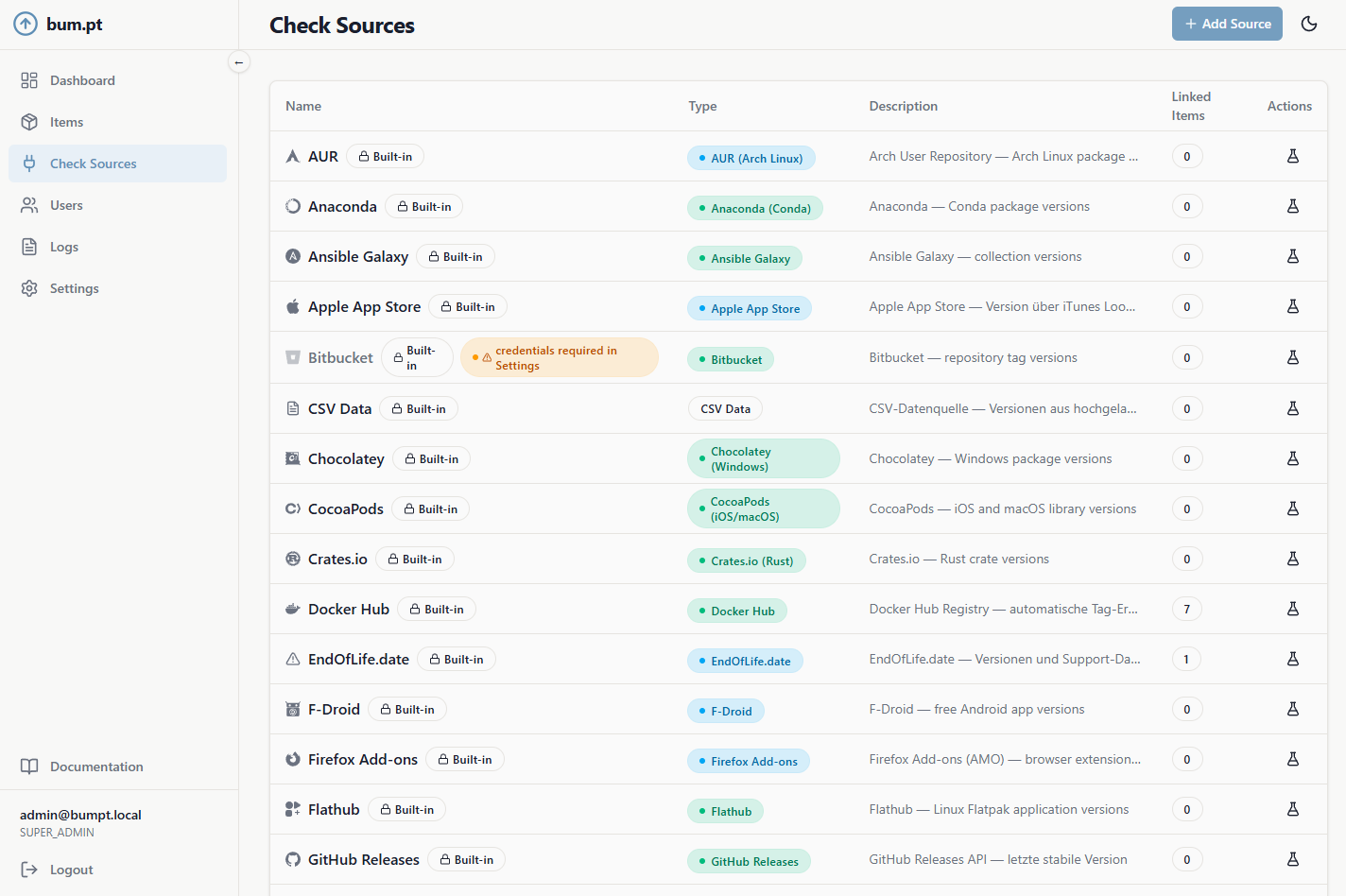Viewport: 1346px width, 896px height.
Task: Click the Chocolatey Windows package versions description
Action: point(991,458)
